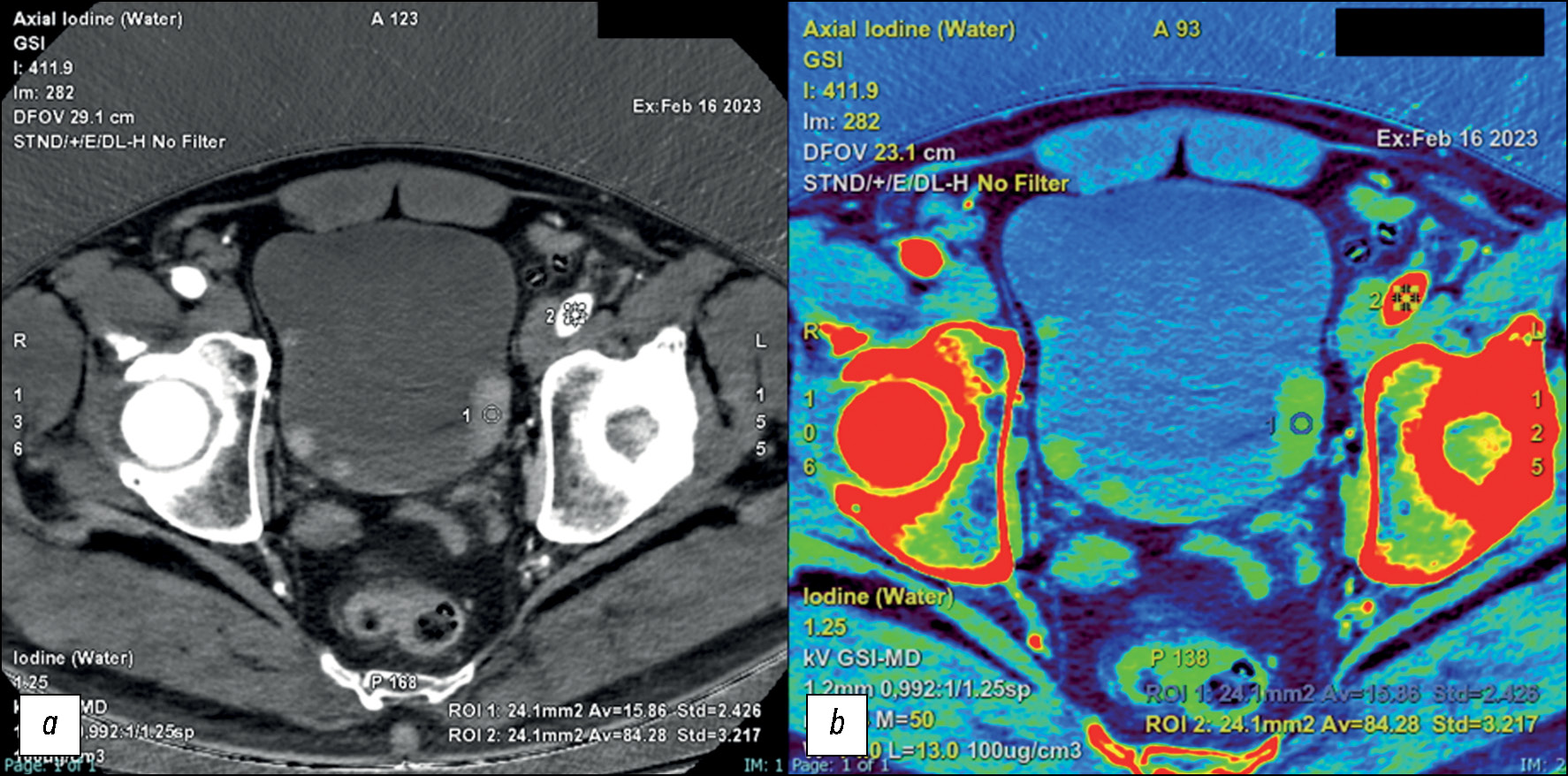
Task: Select ROI 2 marker on color iodine map
Action: (x=1404, y=299)
